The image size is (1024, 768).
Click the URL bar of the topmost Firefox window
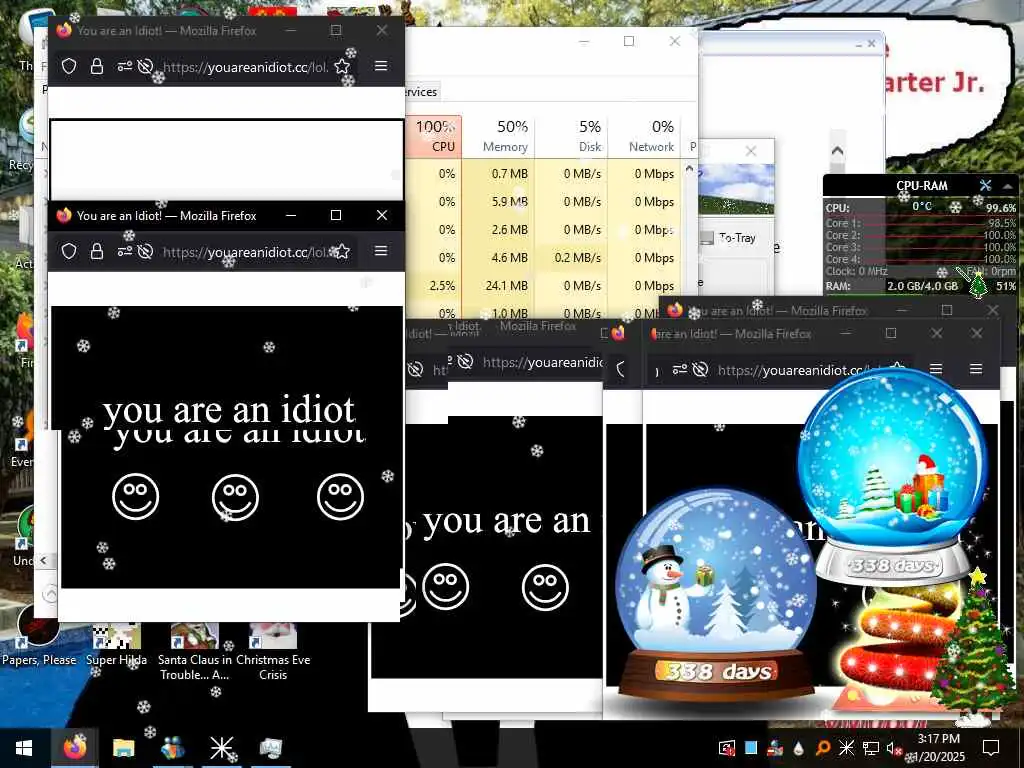(245, 67)
